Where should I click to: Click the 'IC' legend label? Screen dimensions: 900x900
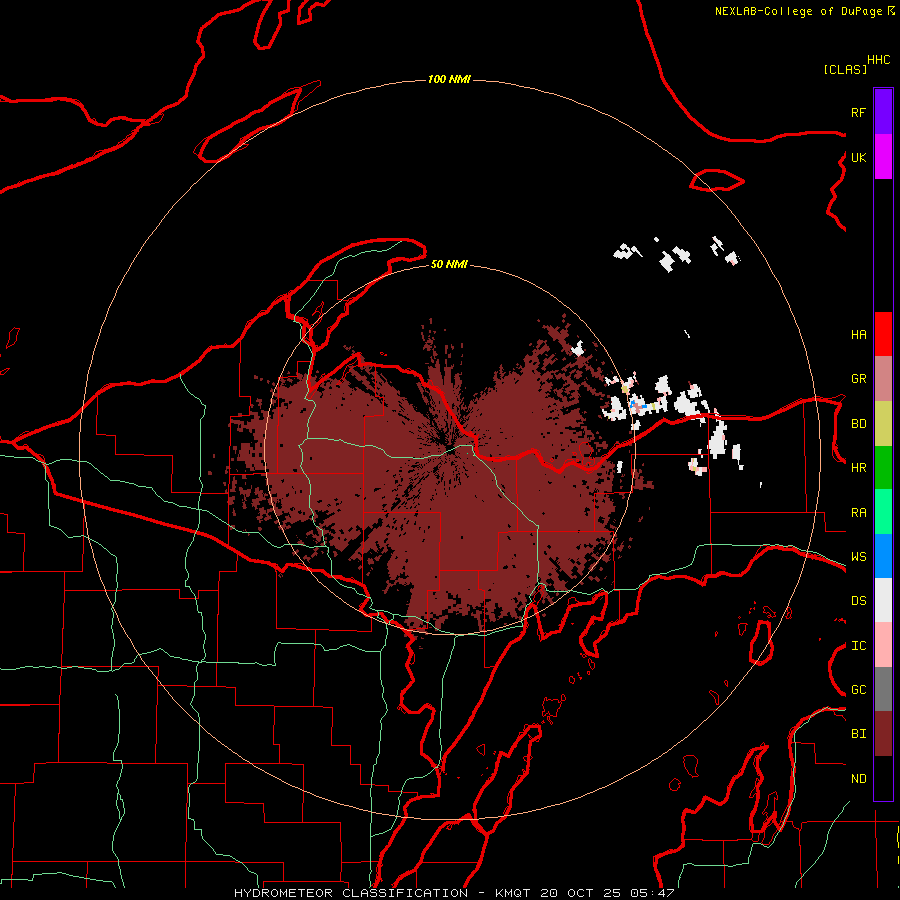click(x=858, y=646)
